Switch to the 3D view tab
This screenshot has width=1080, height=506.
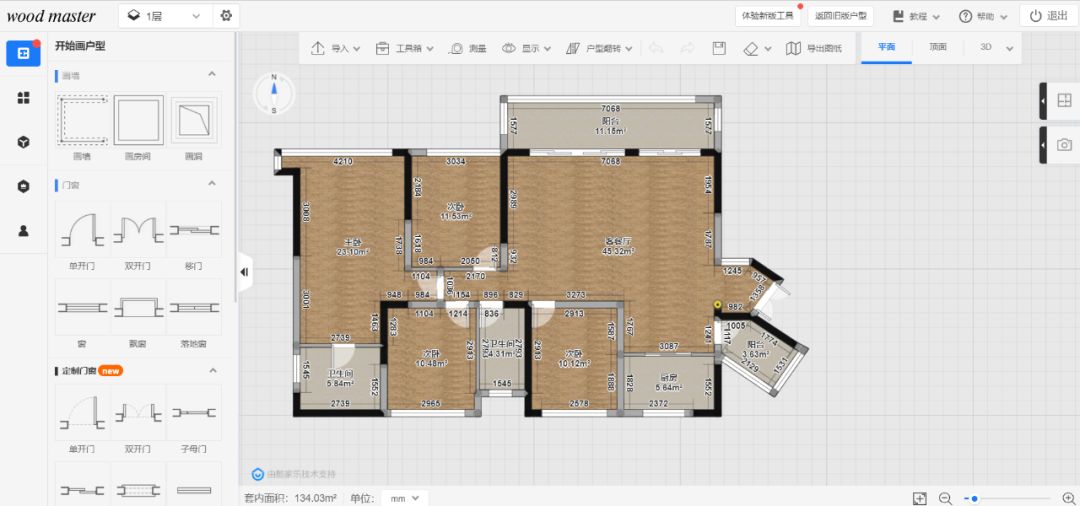click(986, 48)
